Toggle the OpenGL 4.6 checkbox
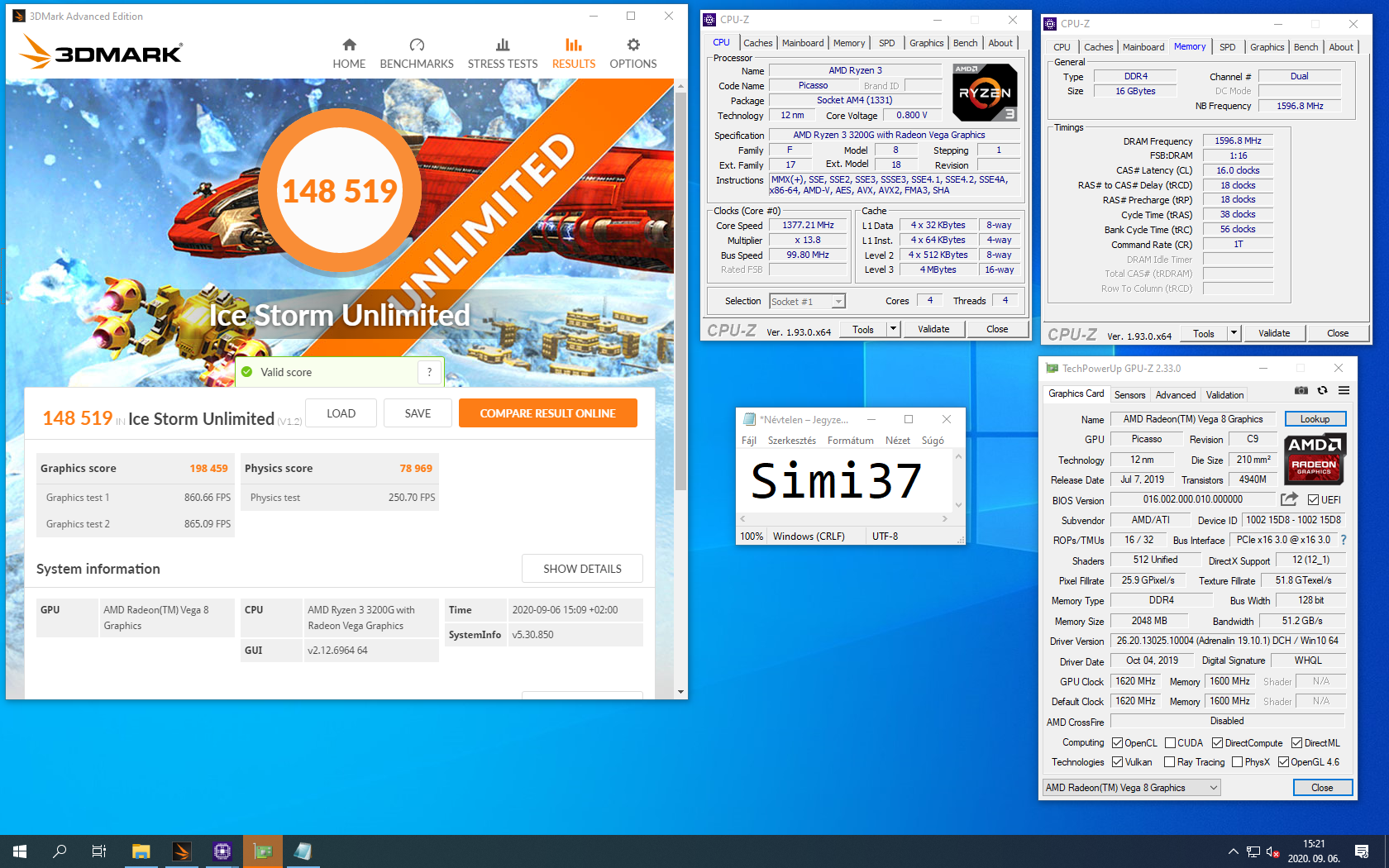The width and height of the screenshot is (1389, 868). coord(1283,762)
